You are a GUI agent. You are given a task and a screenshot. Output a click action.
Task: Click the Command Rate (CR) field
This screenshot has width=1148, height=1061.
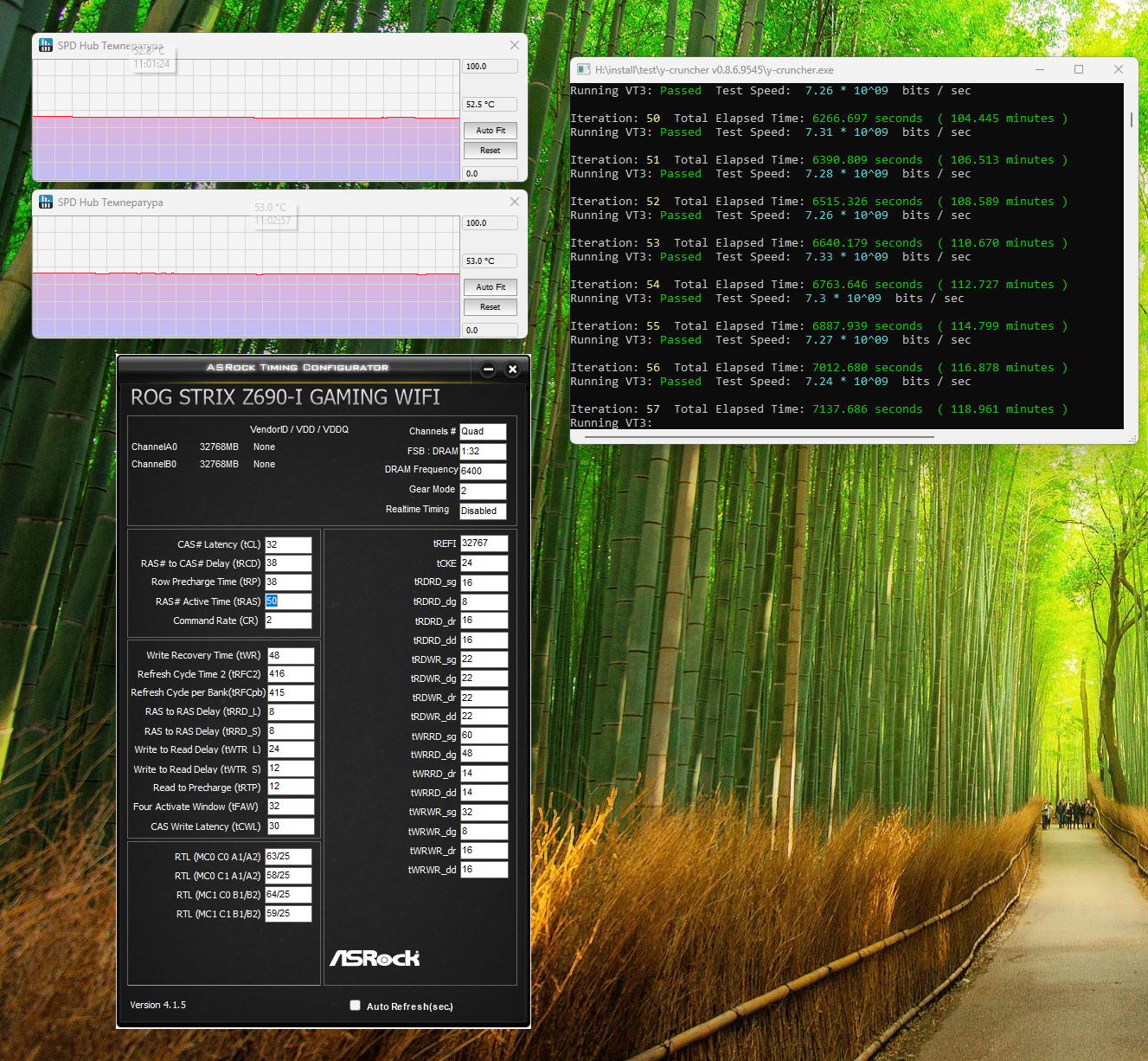tap(288, 621)
